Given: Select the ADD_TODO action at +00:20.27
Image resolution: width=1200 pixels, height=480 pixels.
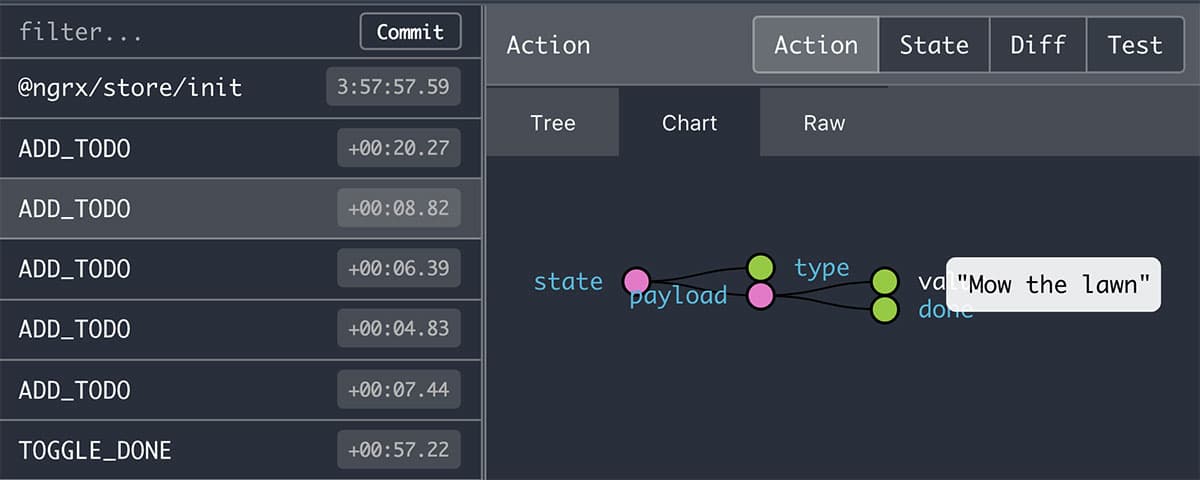Looking at the screenshot, I should pyautogui.click(x=240, y=149).
